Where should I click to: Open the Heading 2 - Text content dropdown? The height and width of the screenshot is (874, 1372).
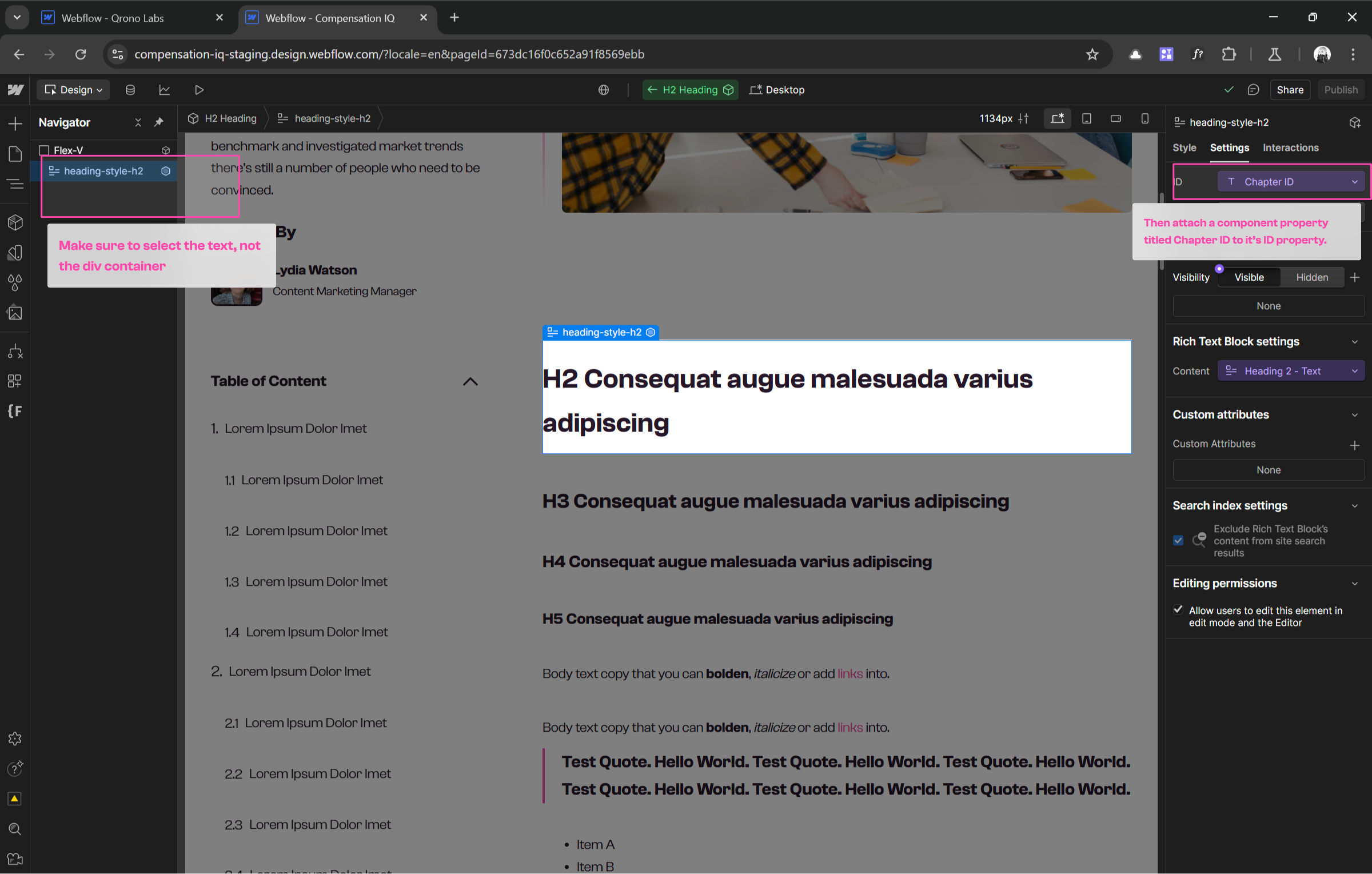(x=1291, y=371)
